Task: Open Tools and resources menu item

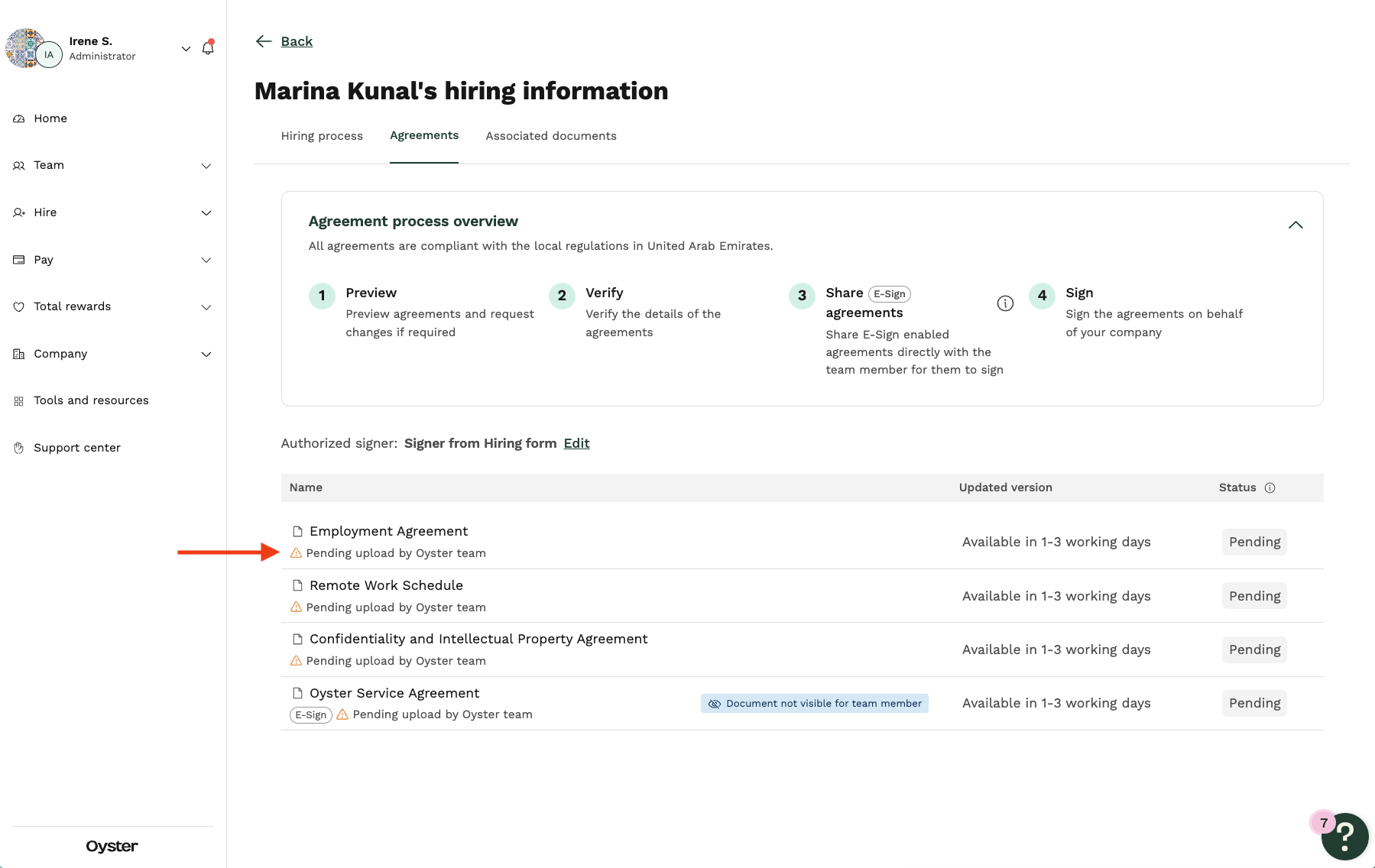Action: 91,400
